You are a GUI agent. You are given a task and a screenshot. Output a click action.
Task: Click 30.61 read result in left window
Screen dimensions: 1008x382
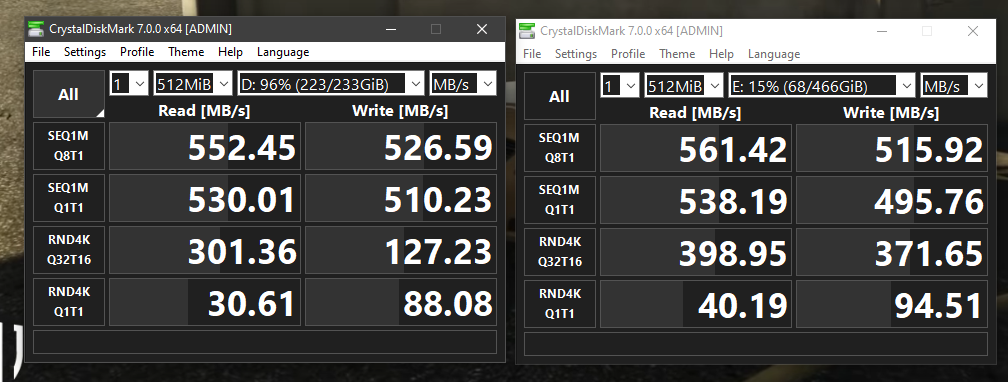pyautogui.click(x=204, y=302)
